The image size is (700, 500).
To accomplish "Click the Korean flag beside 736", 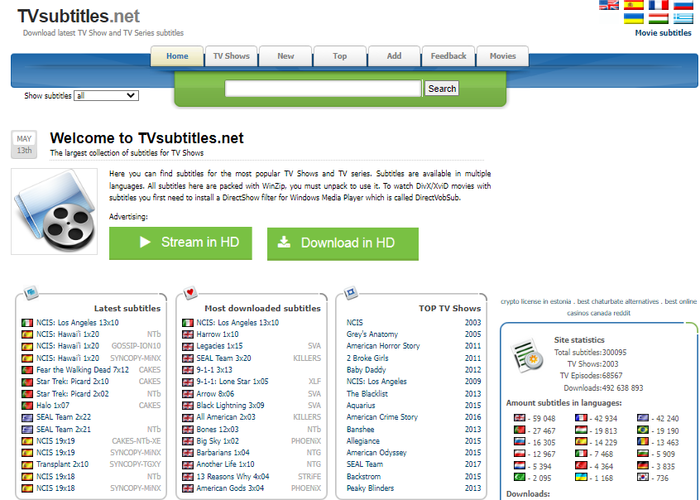I will [x=642, y=477].
